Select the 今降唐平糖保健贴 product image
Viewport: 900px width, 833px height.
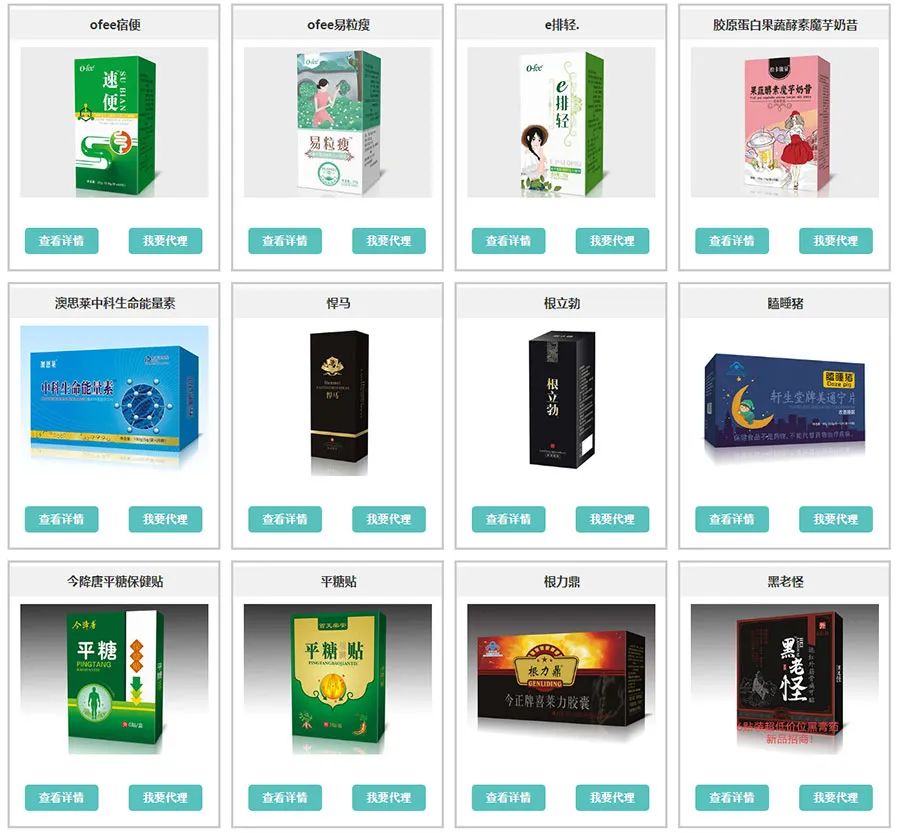(114, 679)
